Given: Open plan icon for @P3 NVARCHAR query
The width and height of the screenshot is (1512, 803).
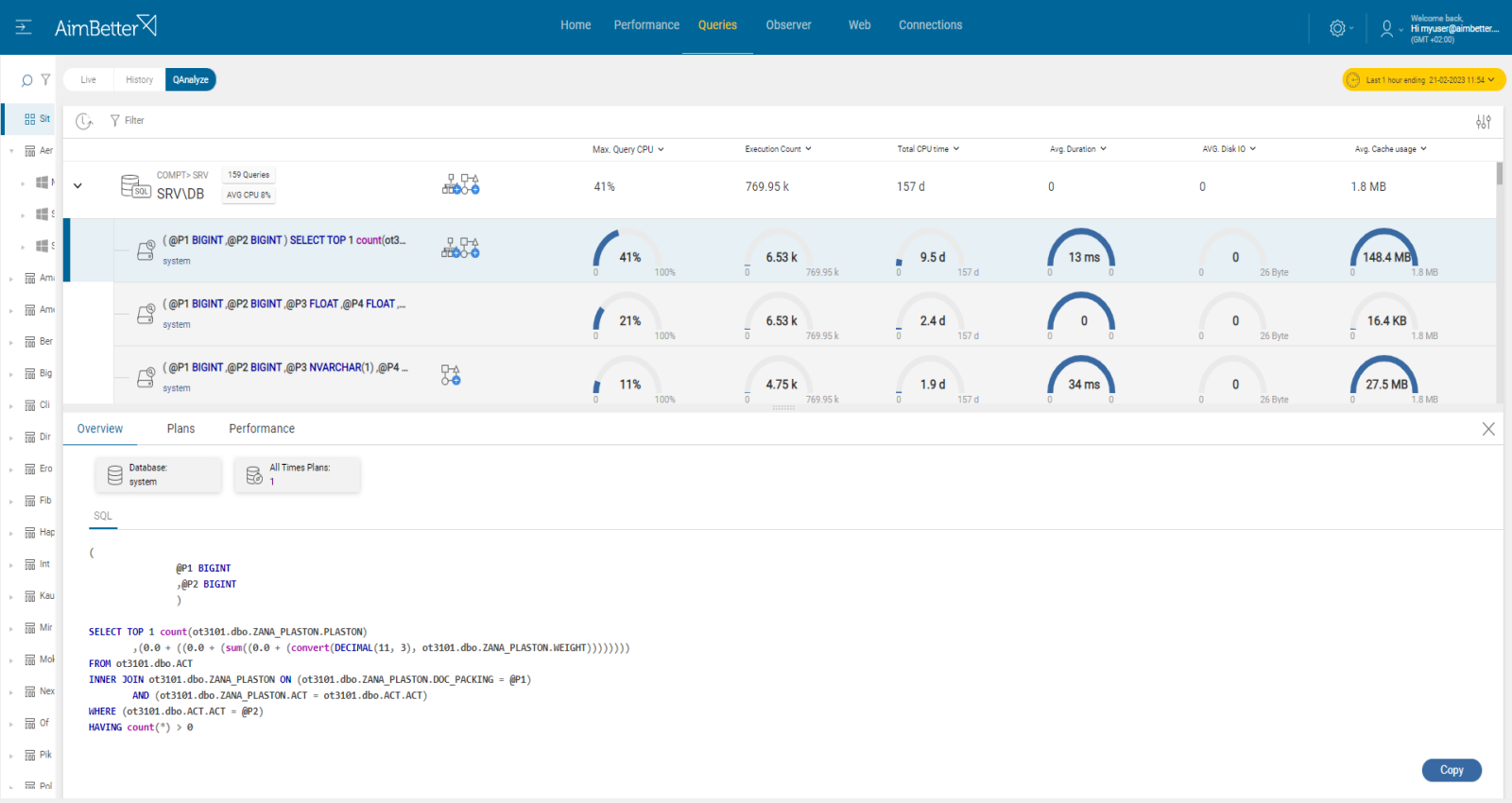Looking at the screenshot, I should pos(451,375).
